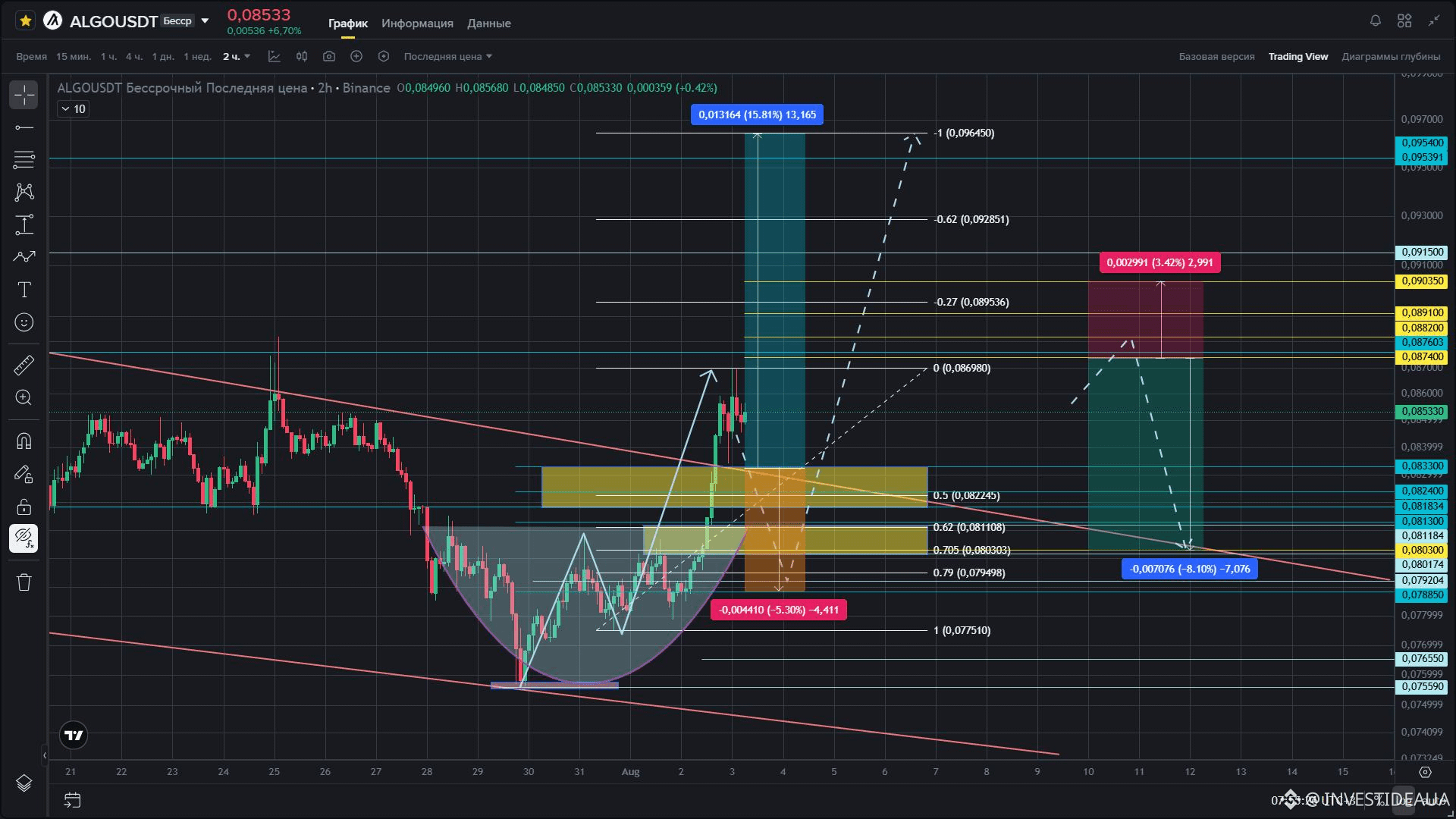Toggle the ALGOUSDT favorite star

coord(25,21)
